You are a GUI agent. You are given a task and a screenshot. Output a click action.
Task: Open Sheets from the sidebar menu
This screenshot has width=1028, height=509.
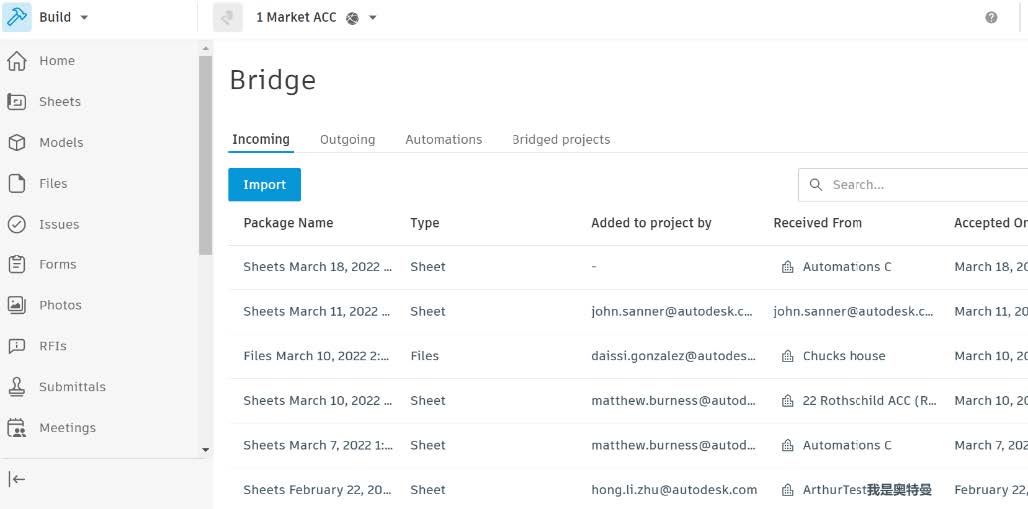pos(60,102)
